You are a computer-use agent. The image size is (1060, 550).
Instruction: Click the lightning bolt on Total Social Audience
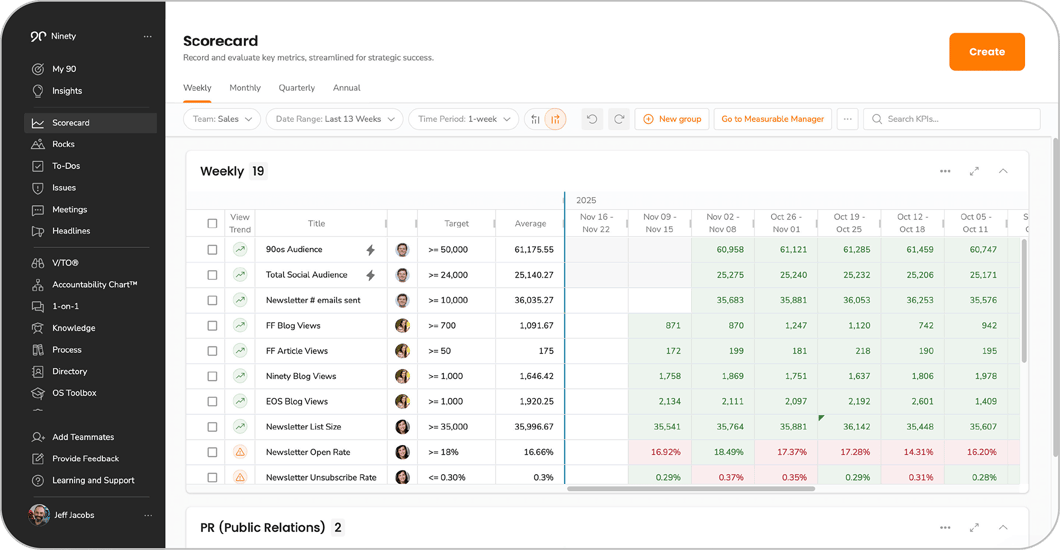tap(370, 275)
